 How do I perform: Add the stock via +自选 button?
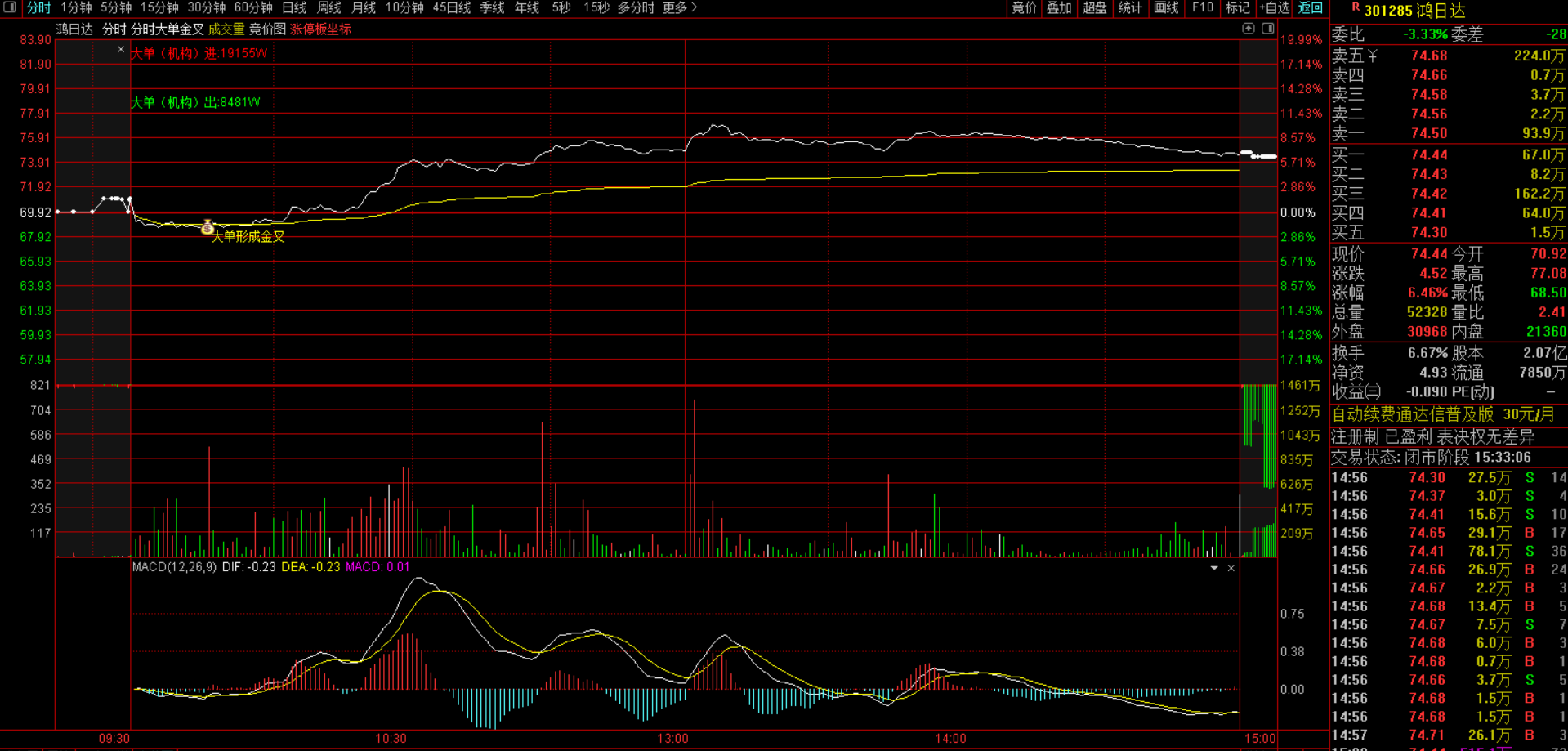(x=1274, y=7)
